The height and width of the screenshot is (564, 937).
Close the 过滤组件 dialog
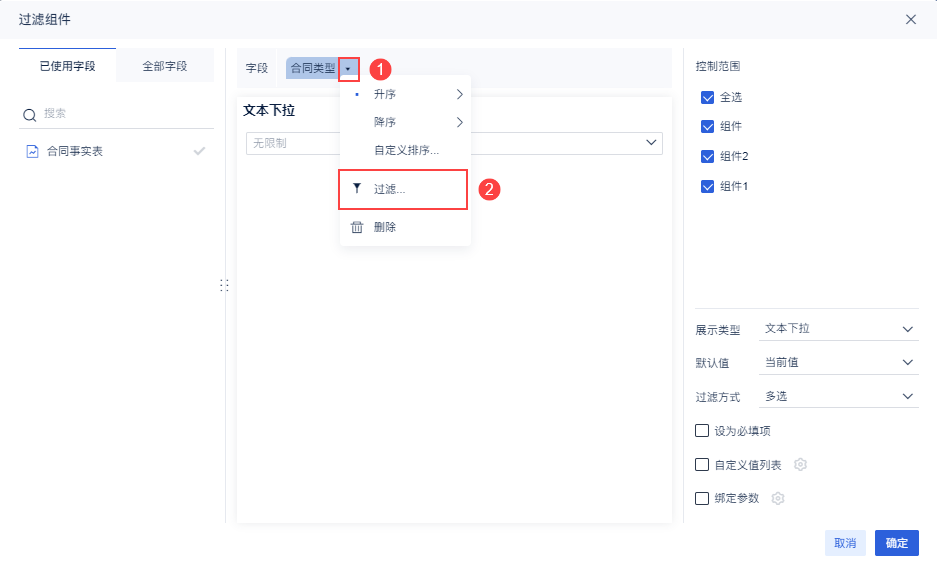[911, 19]
